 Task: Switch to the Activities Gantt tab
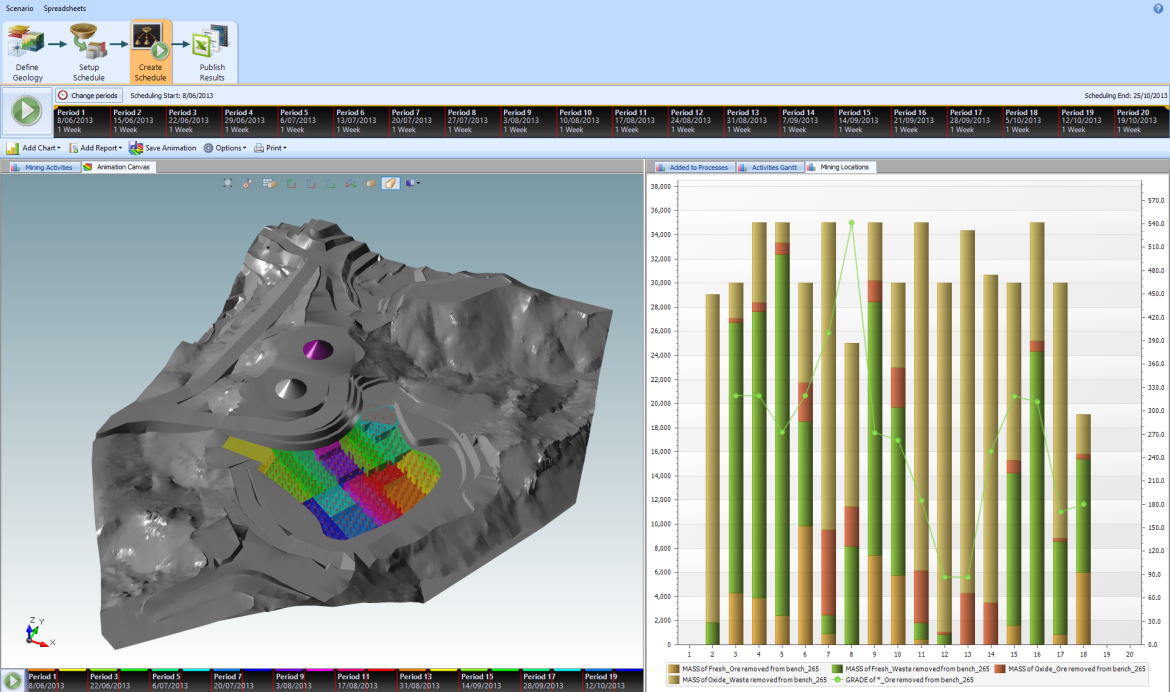(x=769, y=167)
